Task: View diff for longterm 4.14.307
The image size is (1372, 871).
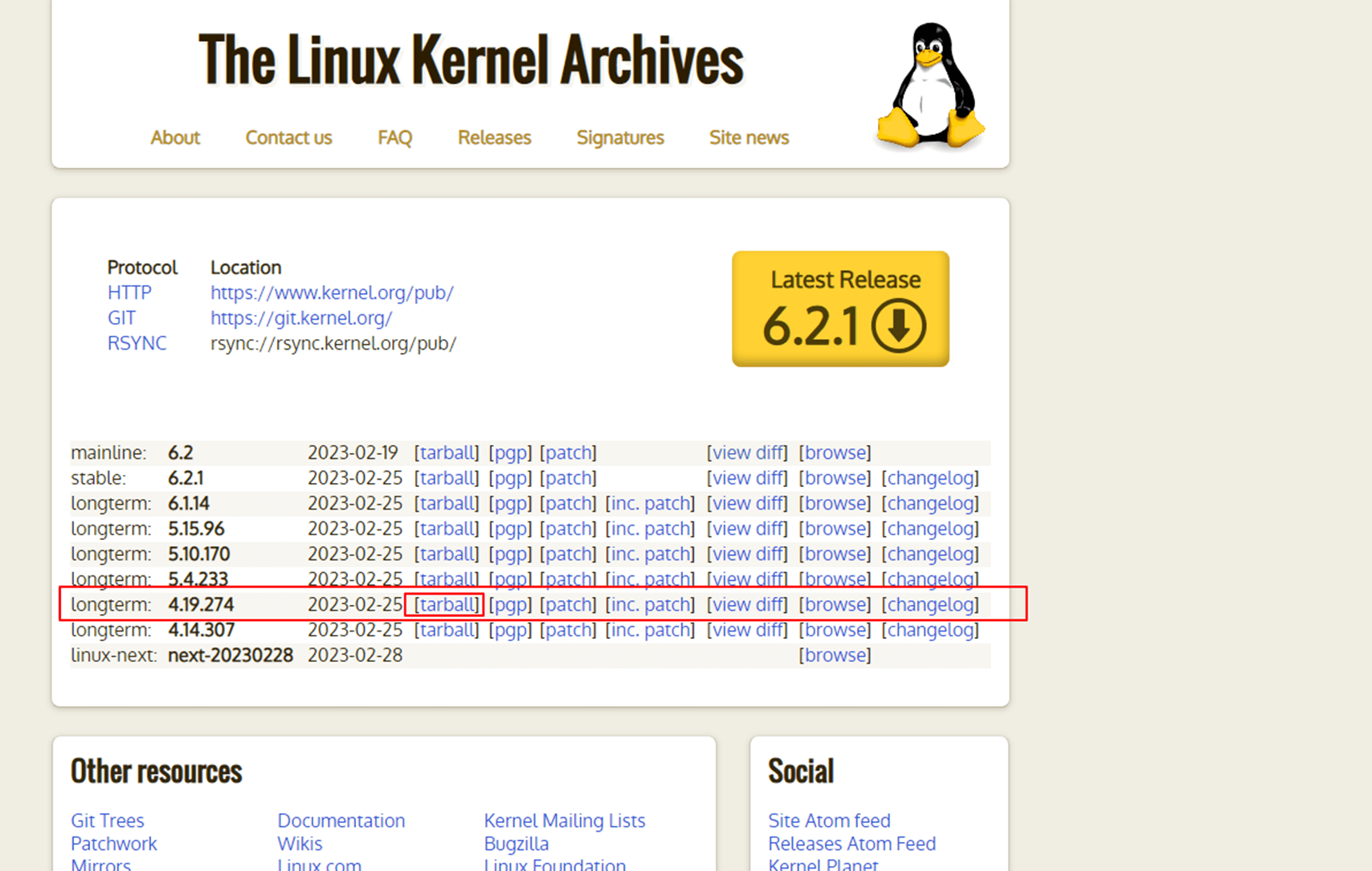Action: tap(747, 630)
